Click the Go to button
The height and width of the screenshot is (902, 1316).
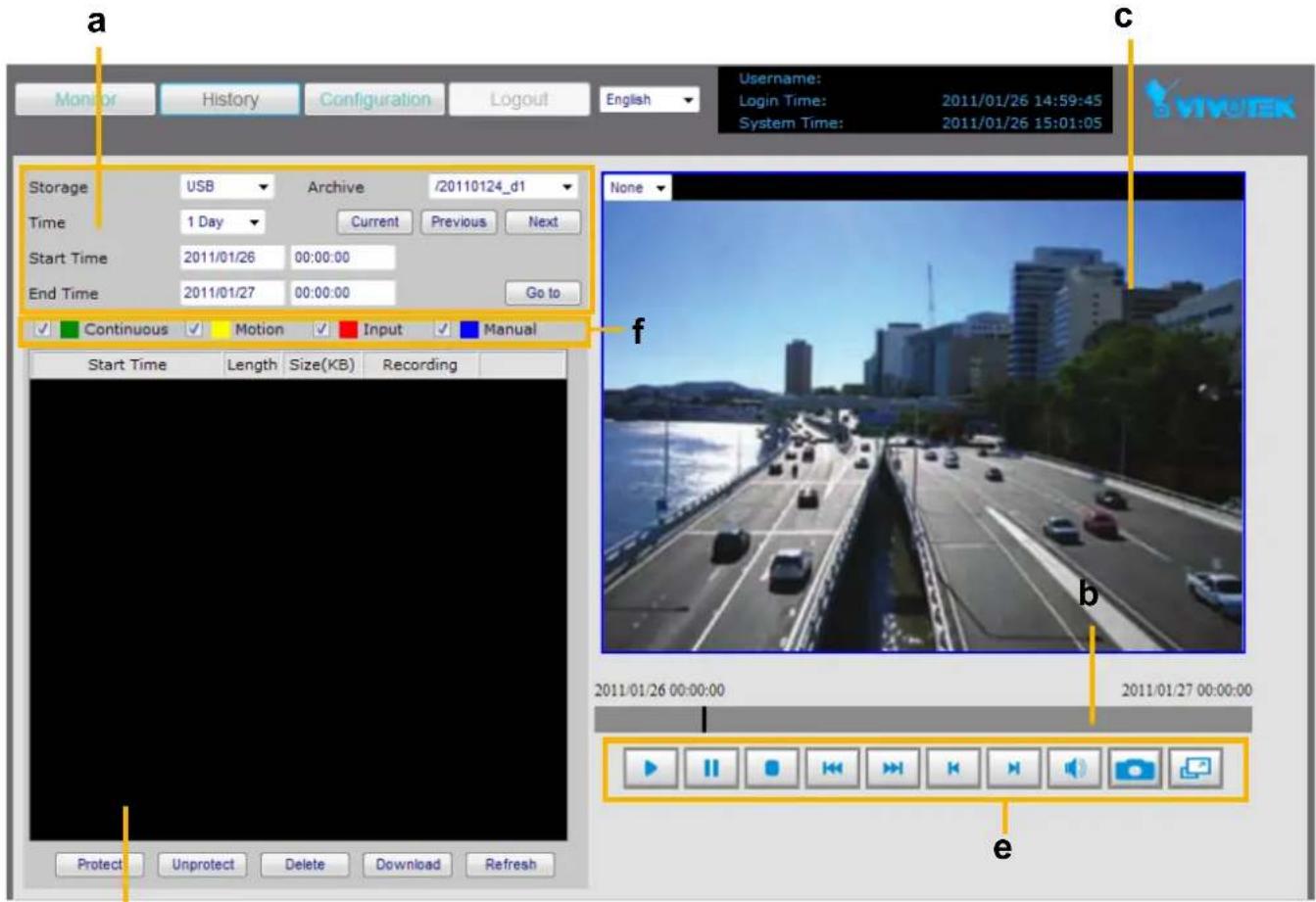coord(542,293)
